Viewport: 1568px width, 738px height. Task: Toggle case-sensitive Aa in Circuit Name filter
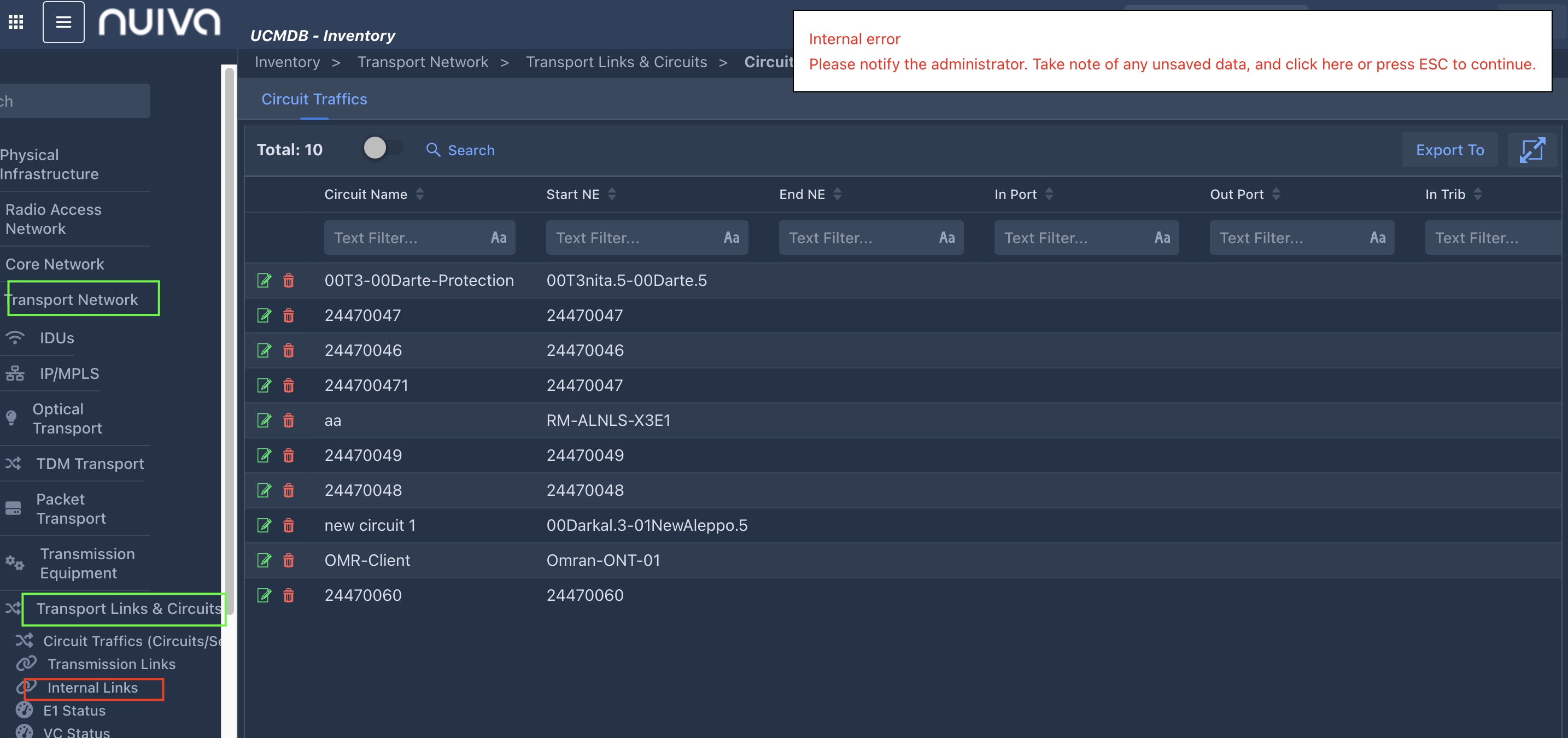click(x=499, y=238)
